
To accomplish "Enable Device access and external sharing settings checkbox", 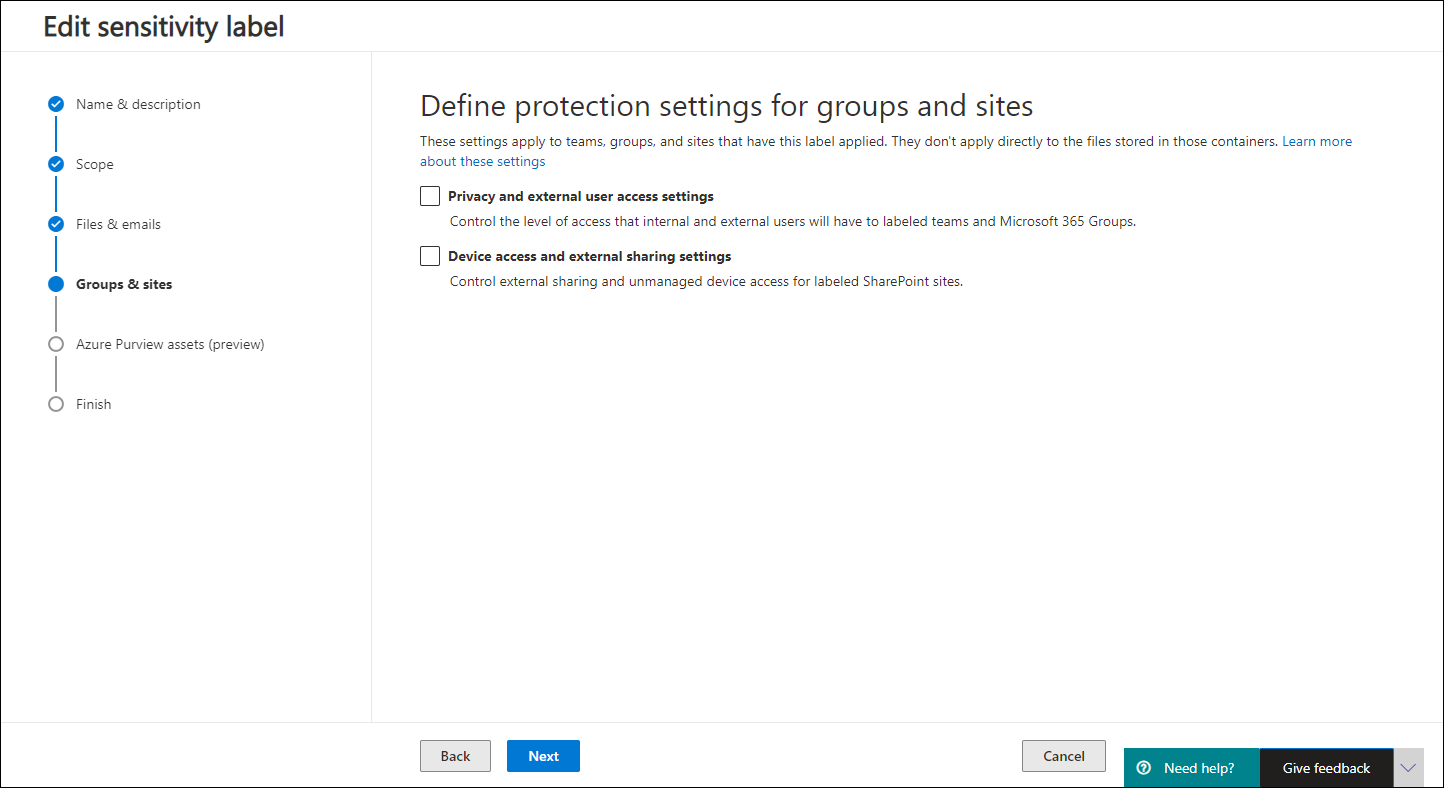I will [x=430, y=256].
